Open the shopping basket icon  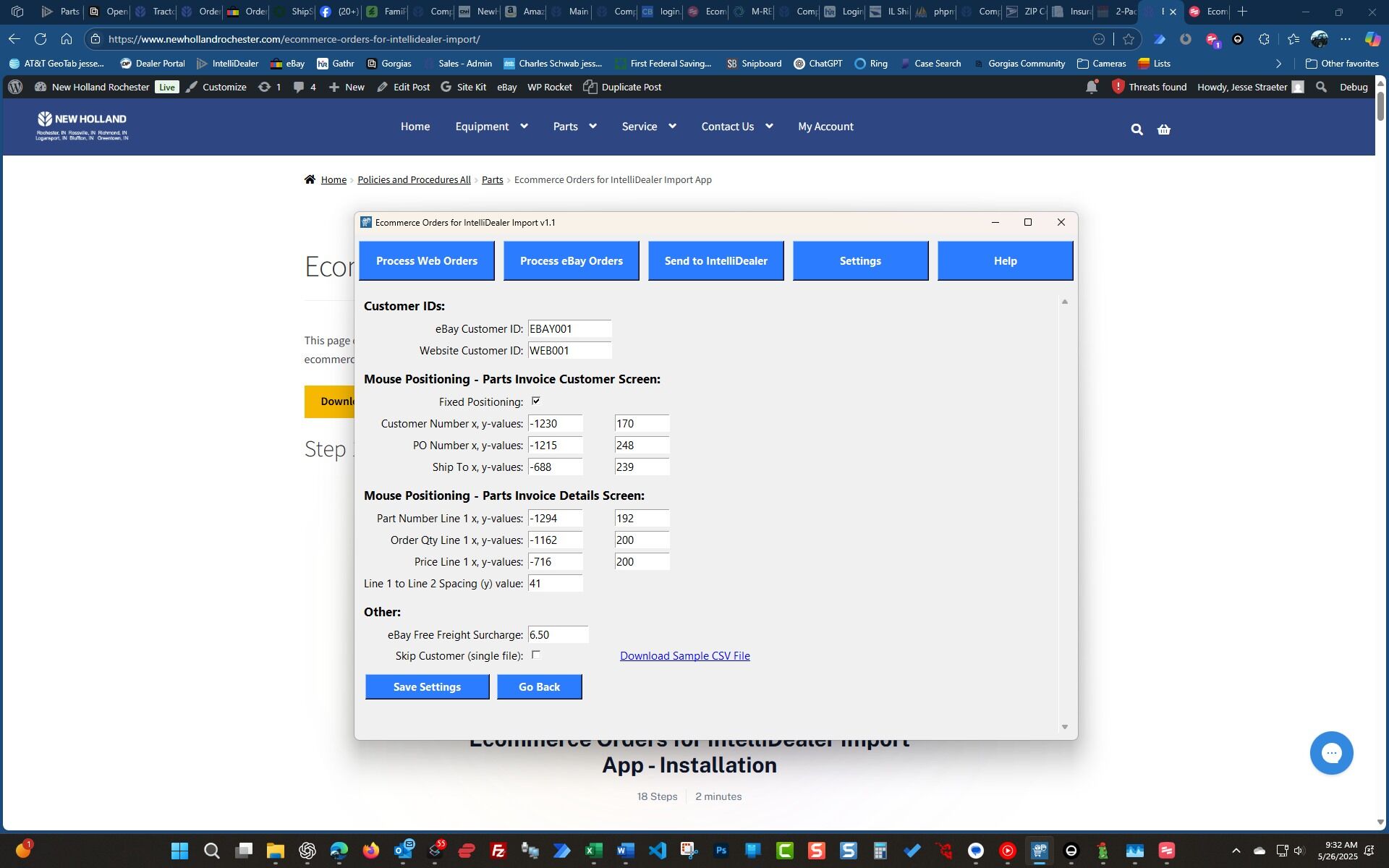1163,129
